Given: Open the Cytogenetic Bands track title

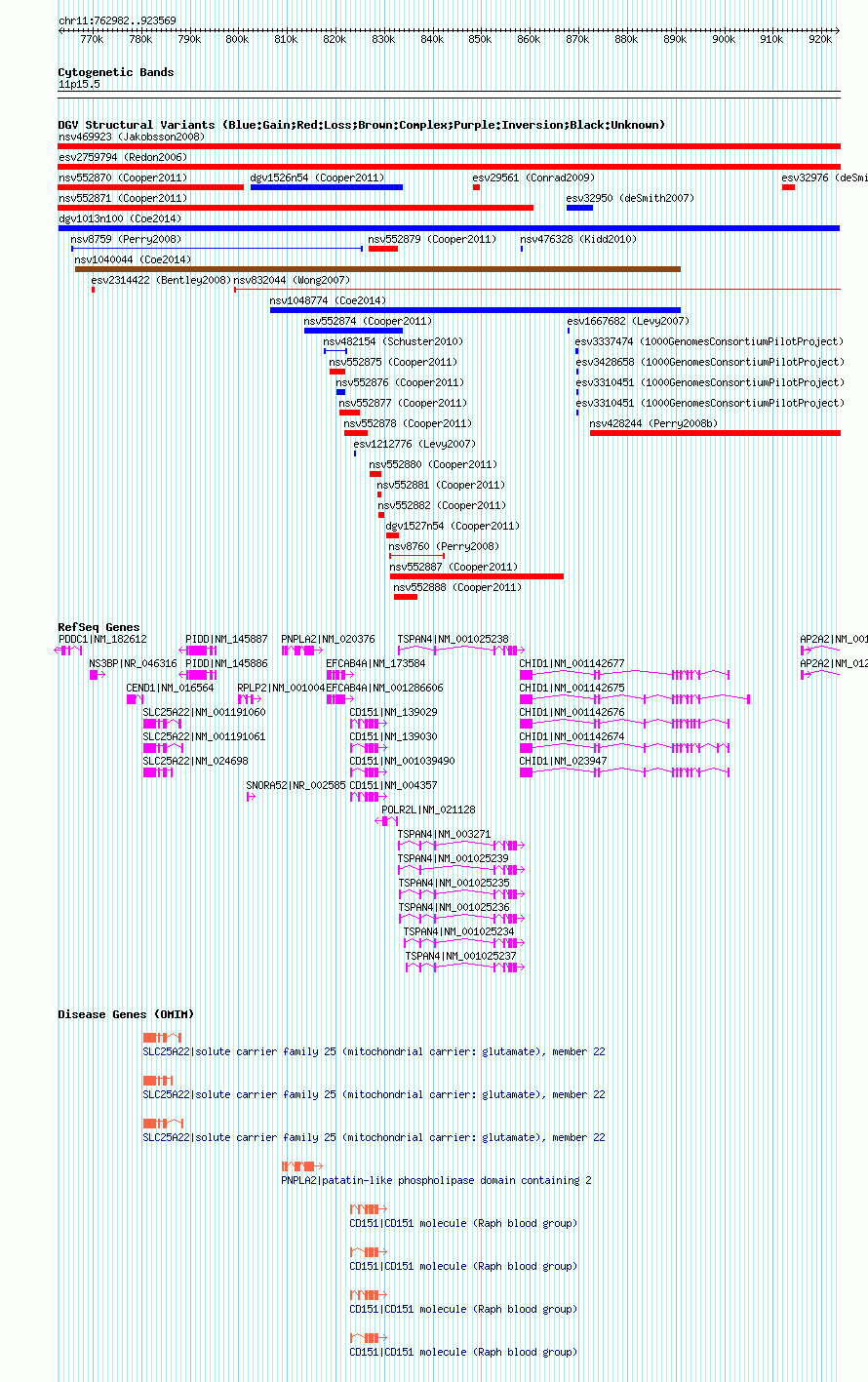Looking at the screenshot, I should 116,72.
